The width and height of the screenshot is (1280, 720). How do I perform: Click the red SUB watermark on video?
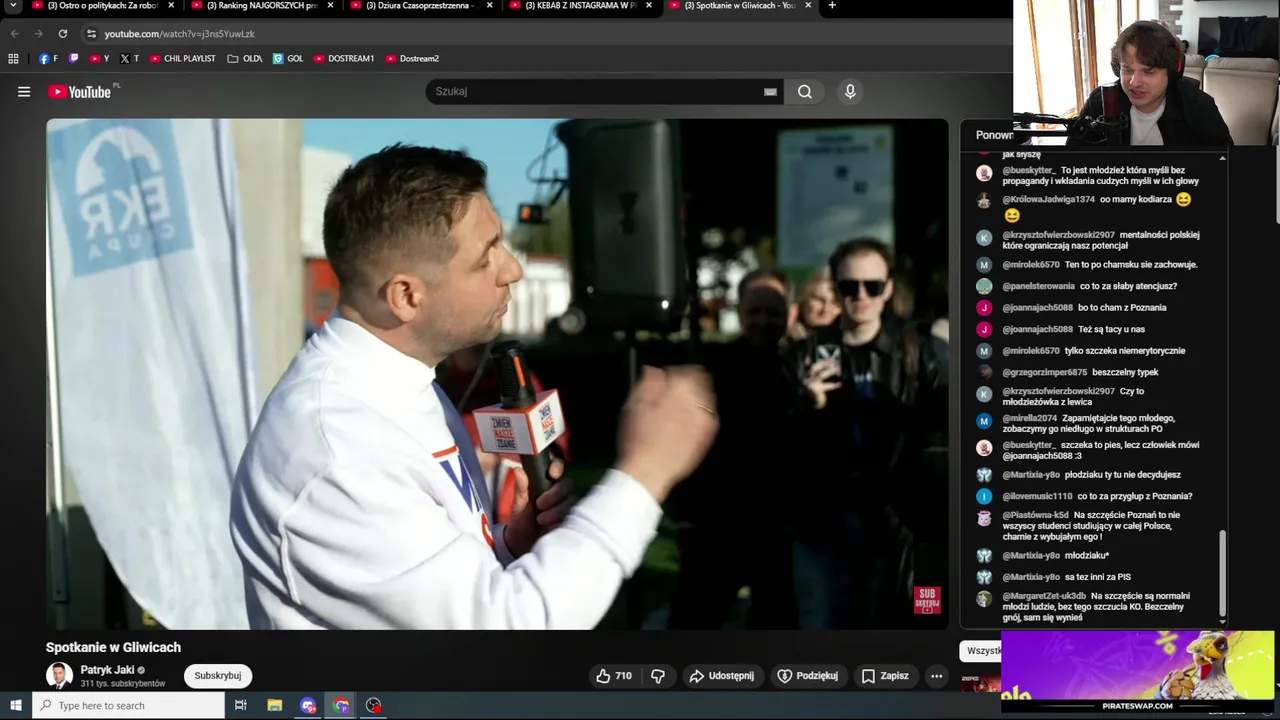[927, 600]
